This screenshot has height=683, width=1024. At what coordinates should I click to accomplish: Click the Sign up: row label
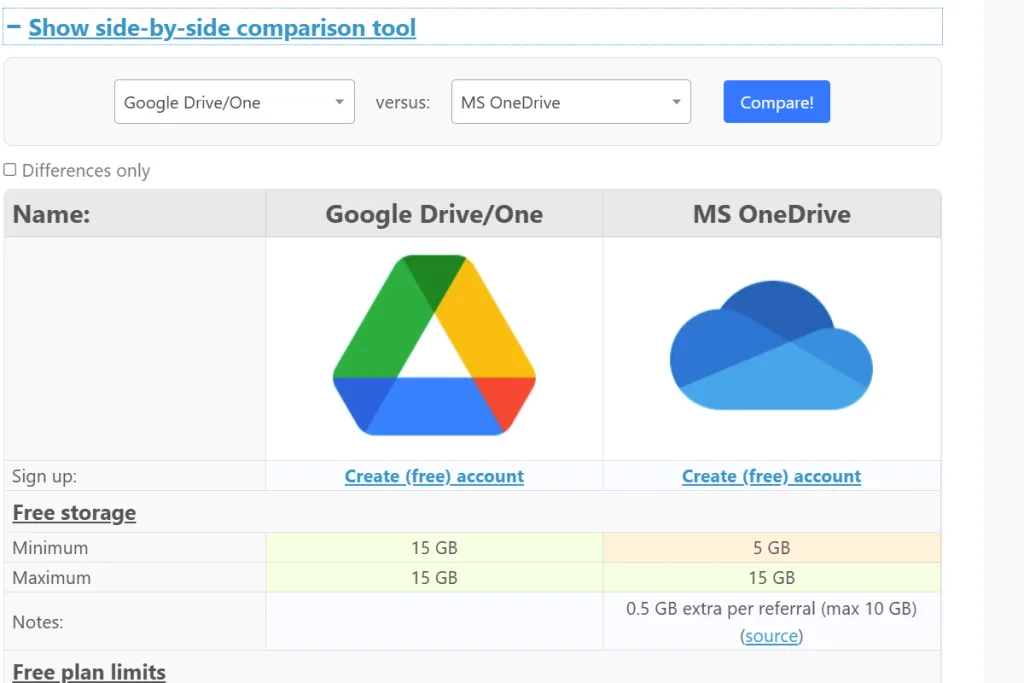tap(44, 477)
